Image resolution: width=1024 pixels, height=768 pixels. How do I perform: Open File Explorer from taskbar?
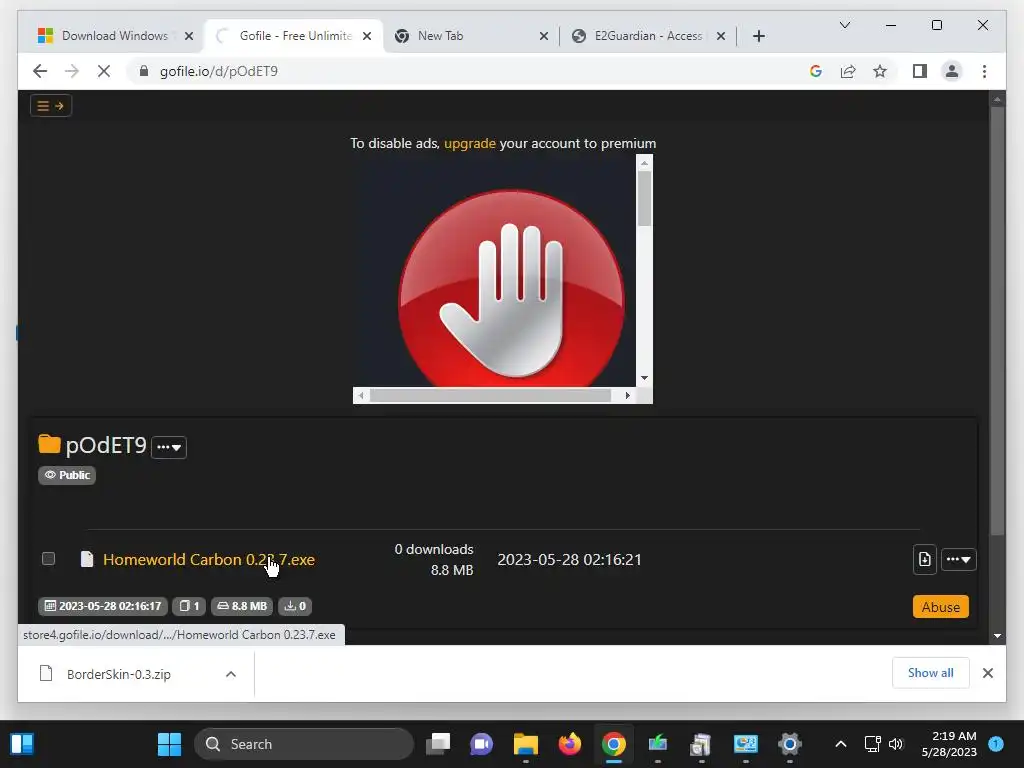(x=525, y=744)
